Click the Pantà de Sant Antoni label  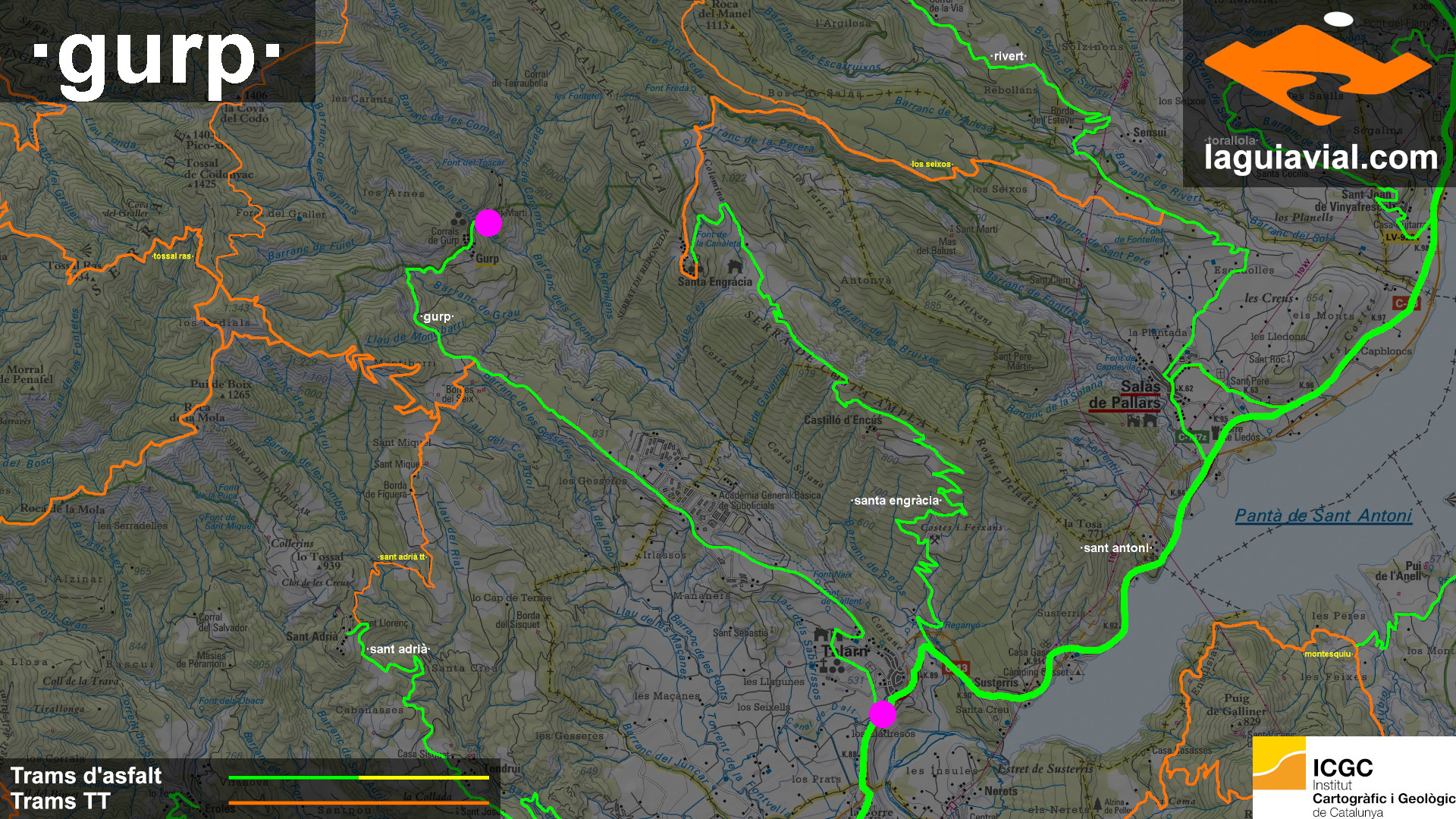(x=1323, y=516)
